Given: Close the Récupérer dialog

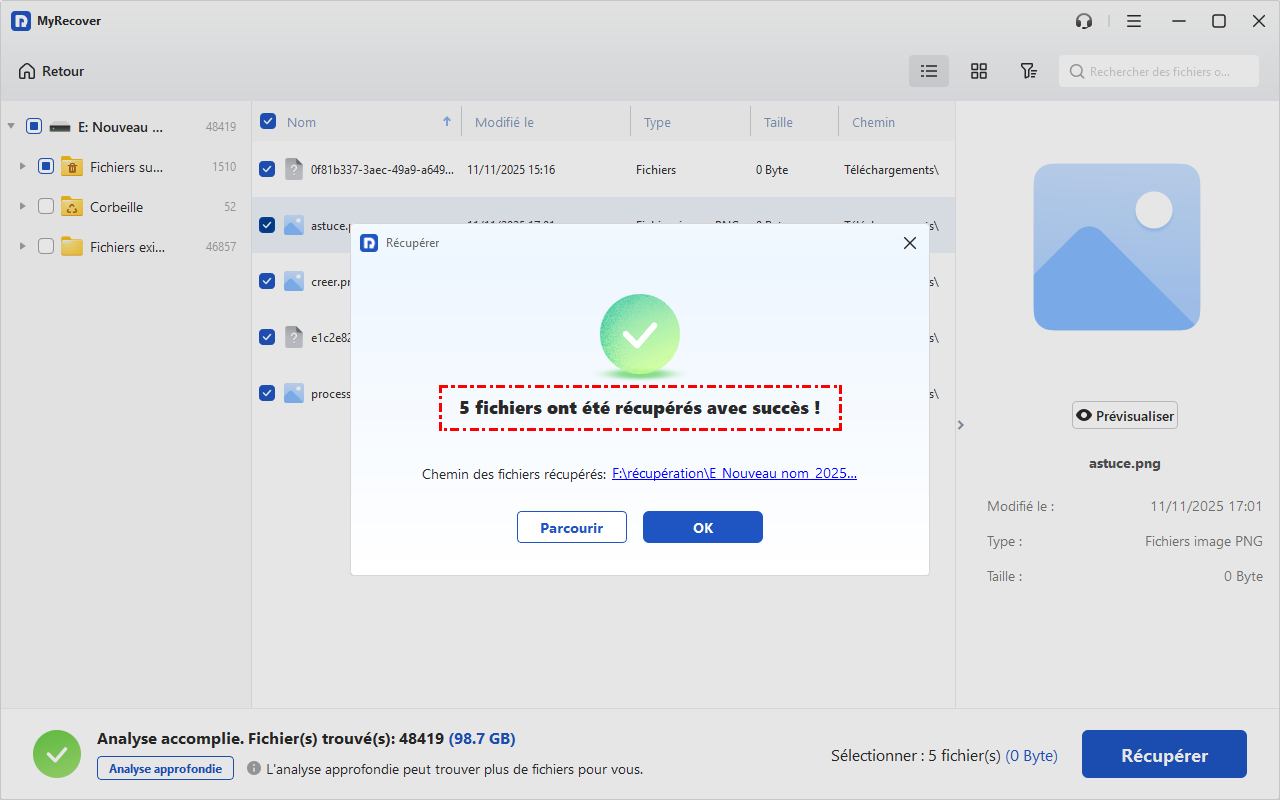Looking at the screenshot, I should tap(909, 243).
